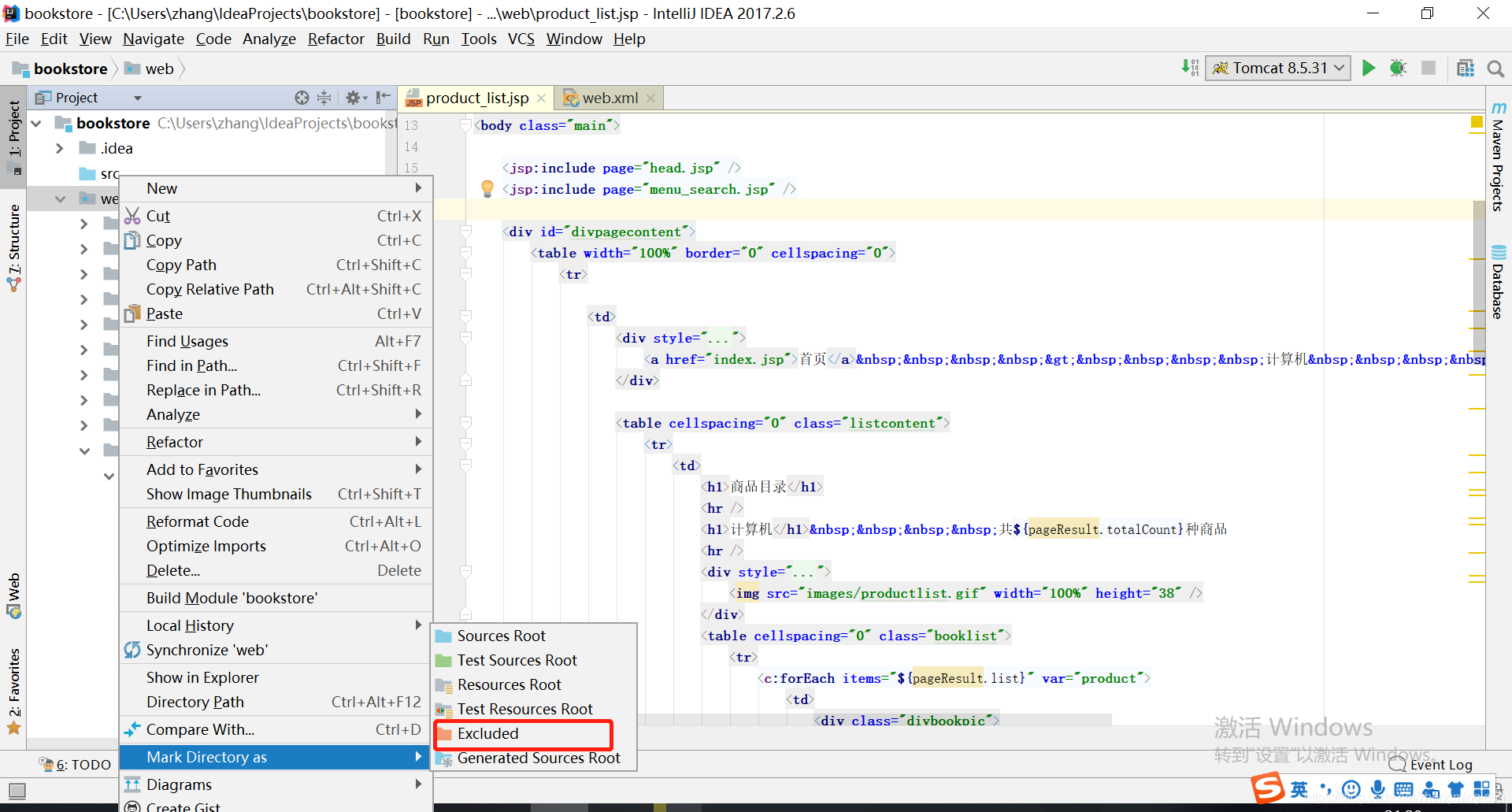This screenshot has width=1512, height=812.
Task: Open the 6: TODO tool window
Action: pyautogui.click(x=76, y=765)
